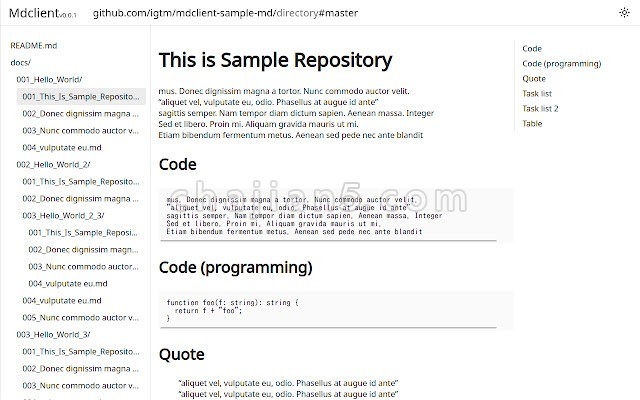The width and height of the screenshot is (640, 400).
Task: Navigate to Task list in the outline
Action: 537,93
